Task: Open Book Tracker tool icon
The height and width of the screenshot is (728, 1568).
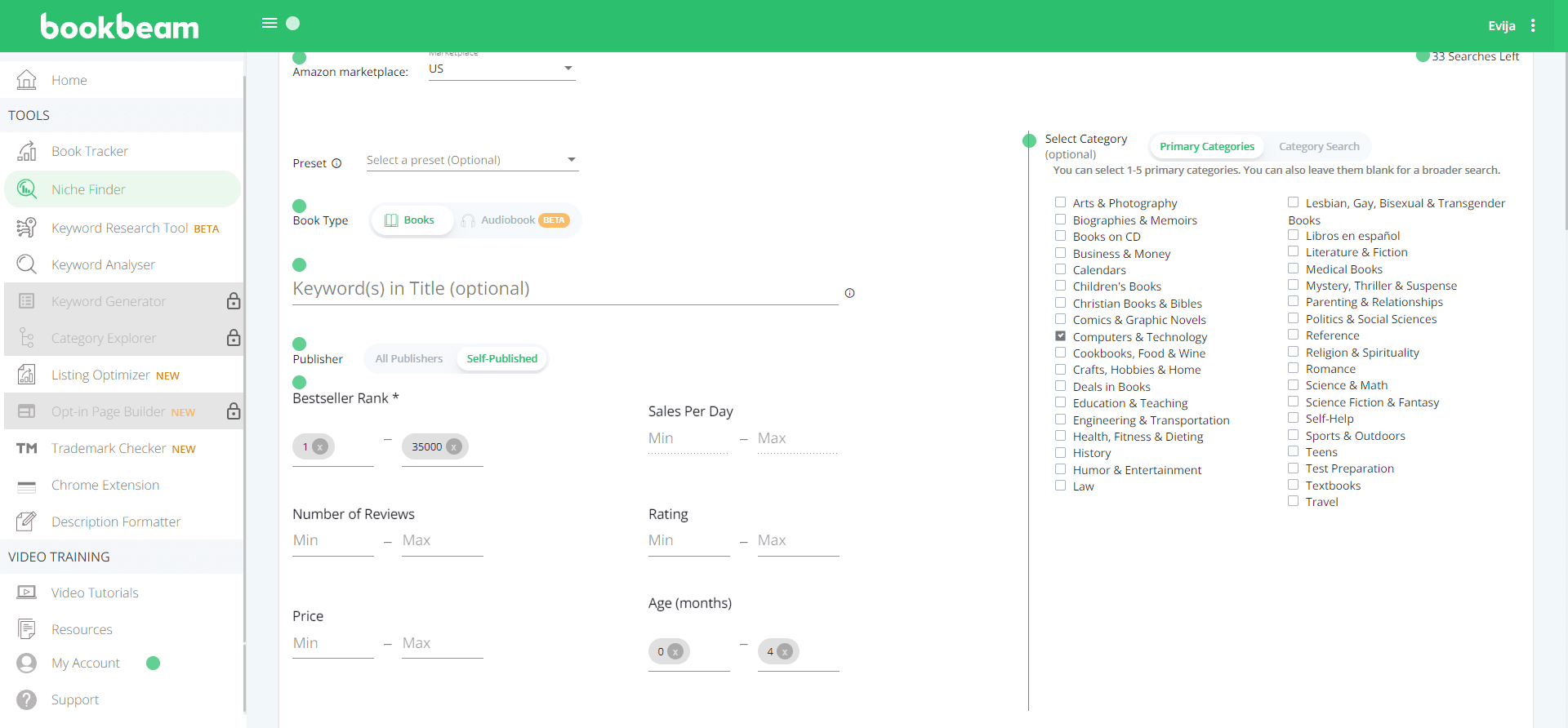Action: pyautogui.click(x=27, y=151)
